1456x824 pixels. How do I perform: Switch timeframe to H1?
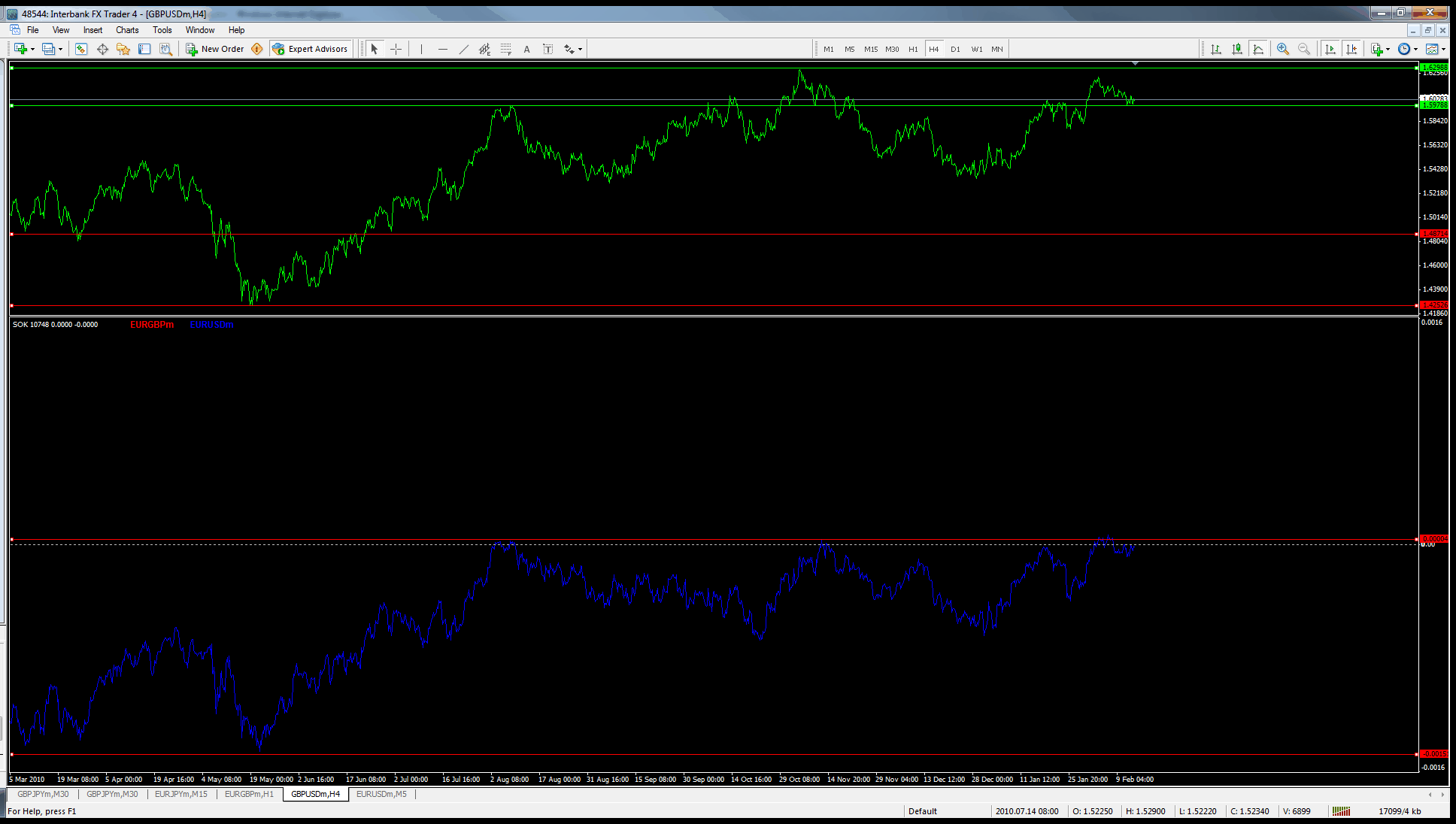pyautogui.click(x=913, y=49)
